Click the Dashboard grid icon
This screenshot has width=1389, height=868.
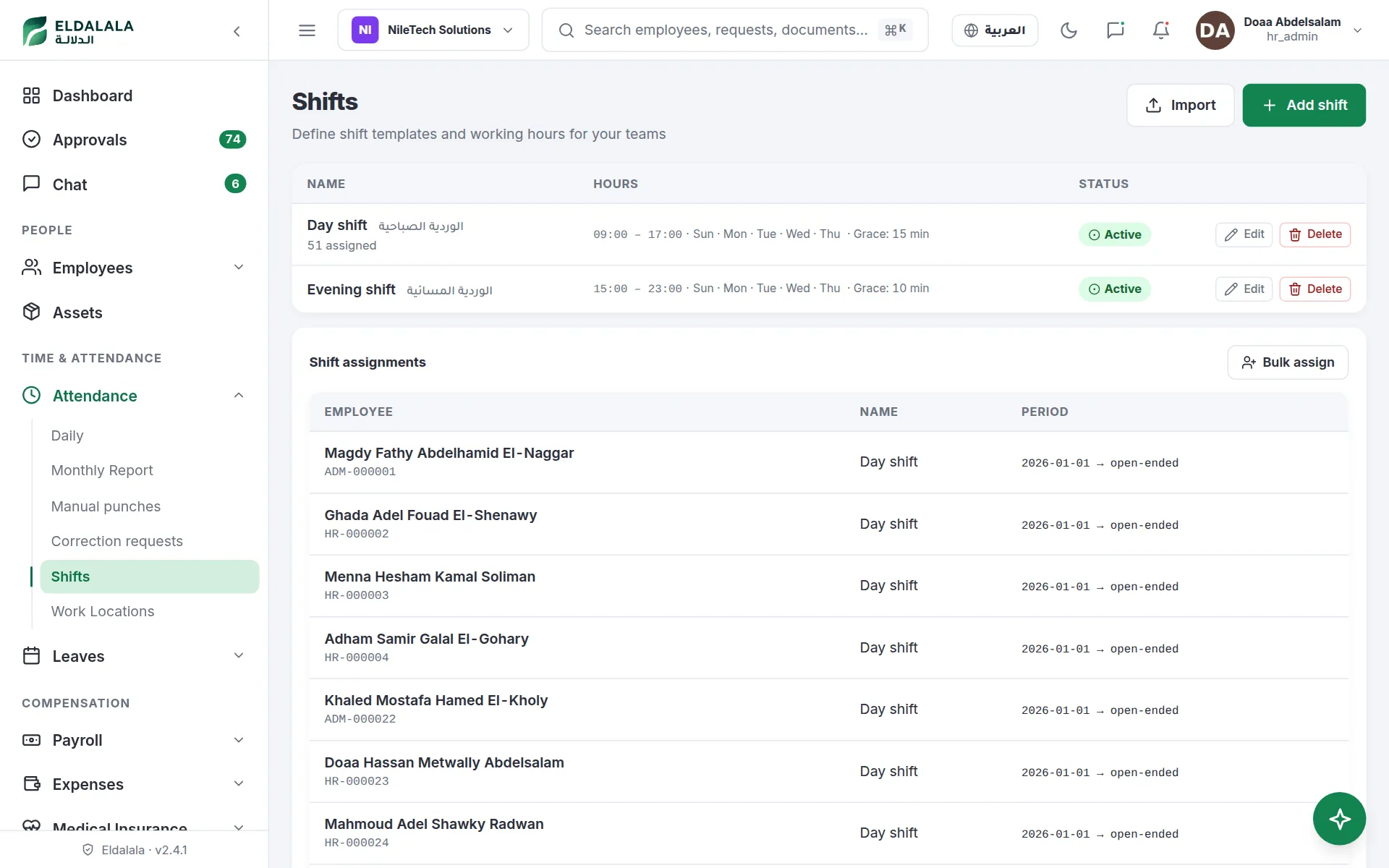pyautogui.click(x=31, y=95)
